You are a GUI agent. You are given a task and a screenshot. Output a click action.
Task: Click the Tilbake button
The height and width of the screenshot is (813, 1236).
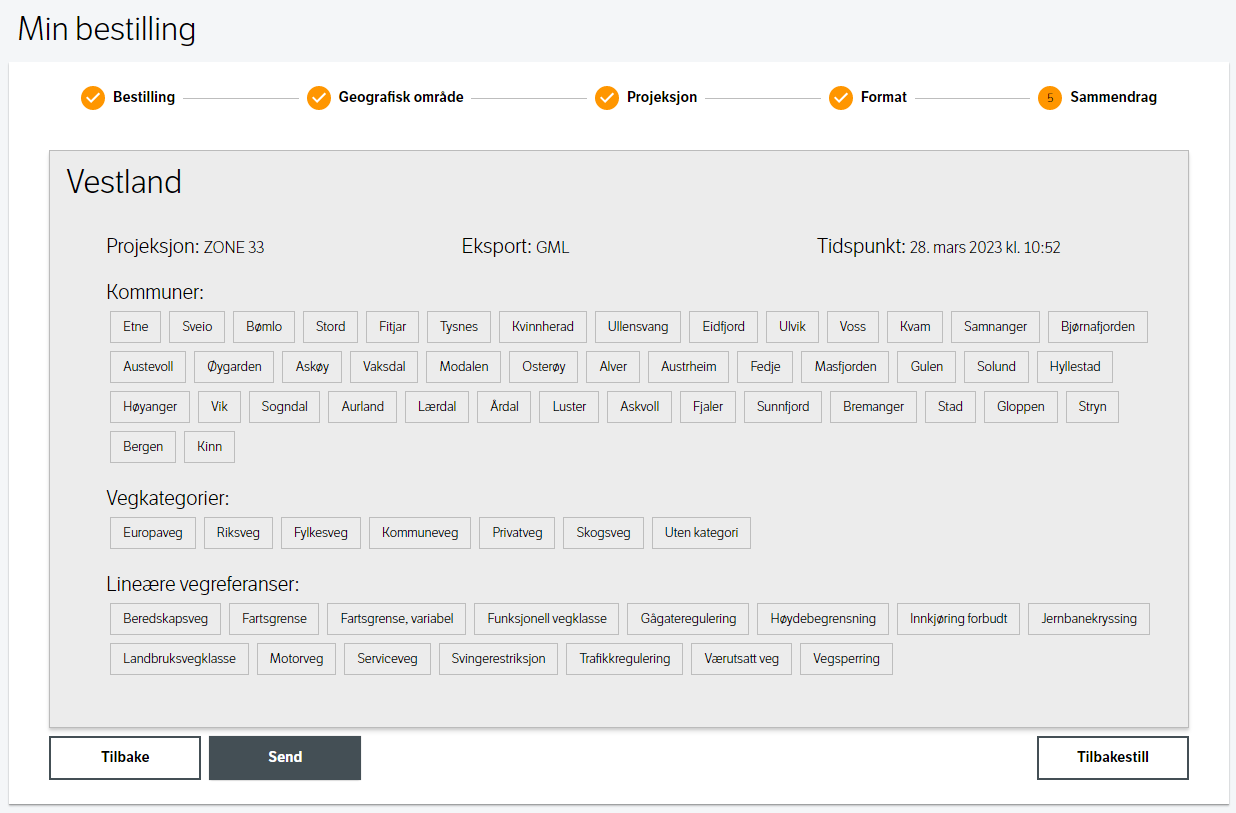click(125, 757)
